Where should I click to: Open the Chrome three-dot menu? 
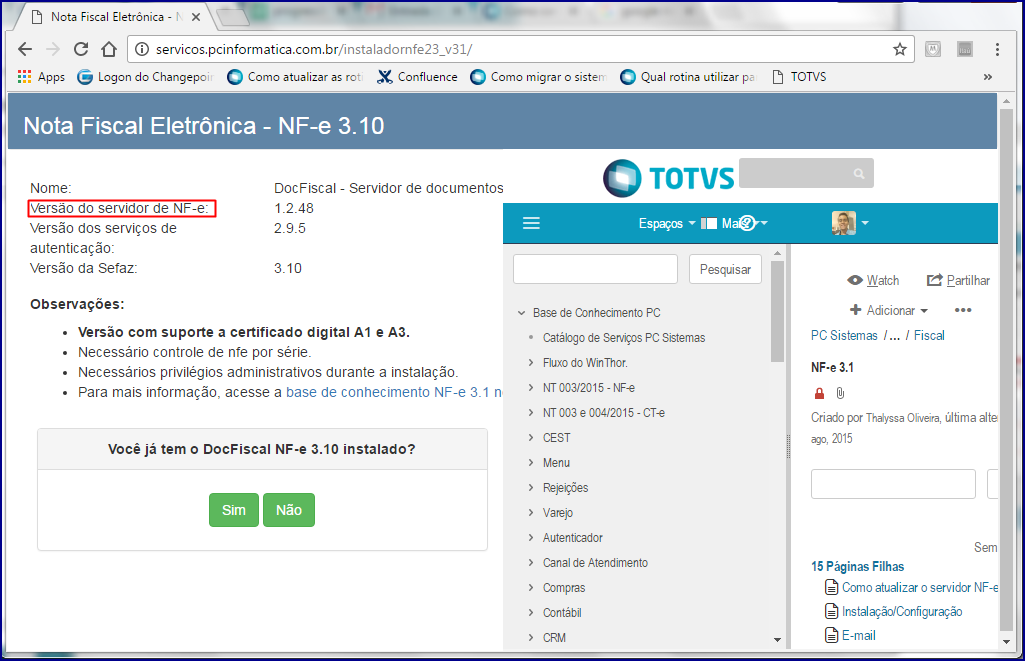tap(997, 49)
